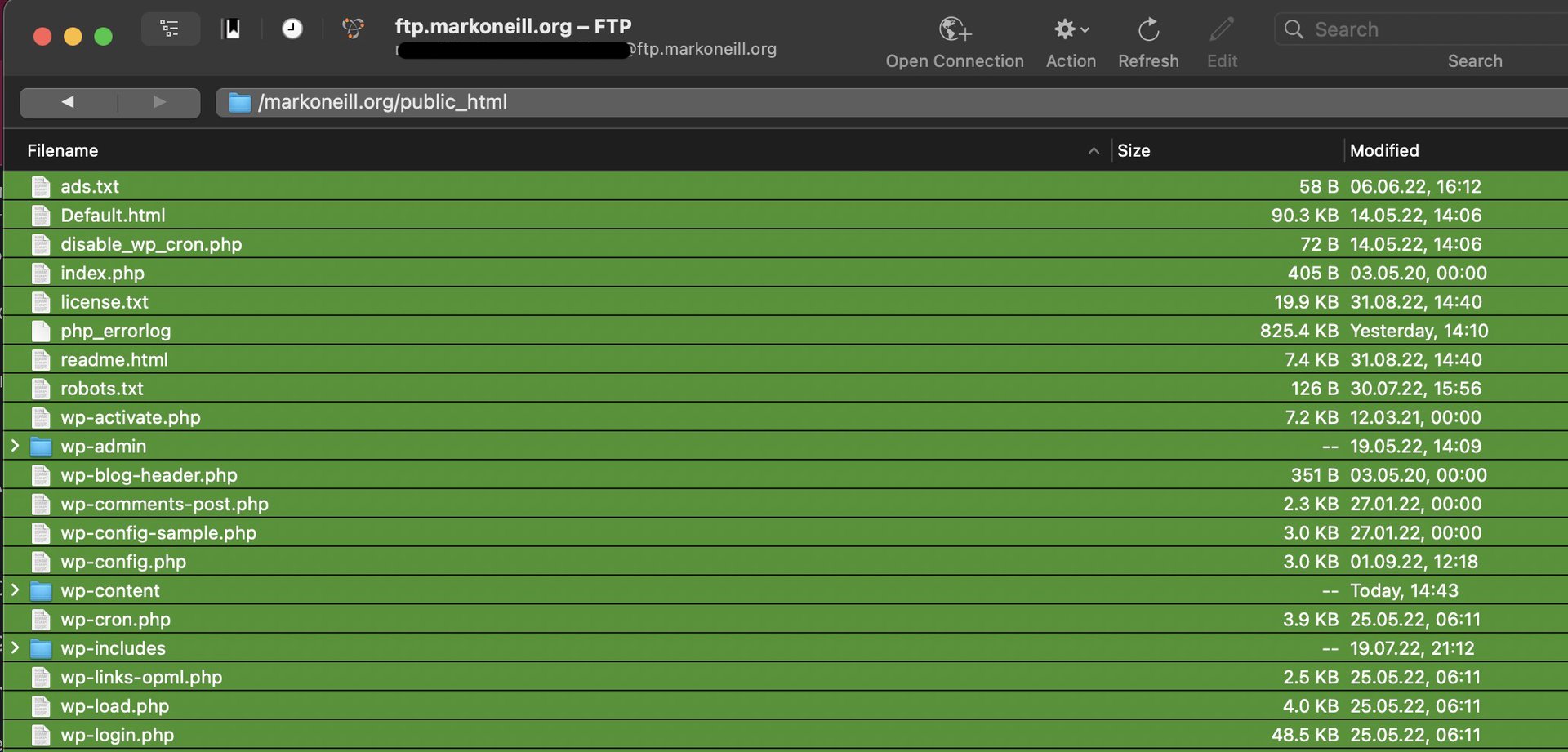Sort by Modified column header
The height and width of the screenshot is (752, 1568).
coord(1384,150)
